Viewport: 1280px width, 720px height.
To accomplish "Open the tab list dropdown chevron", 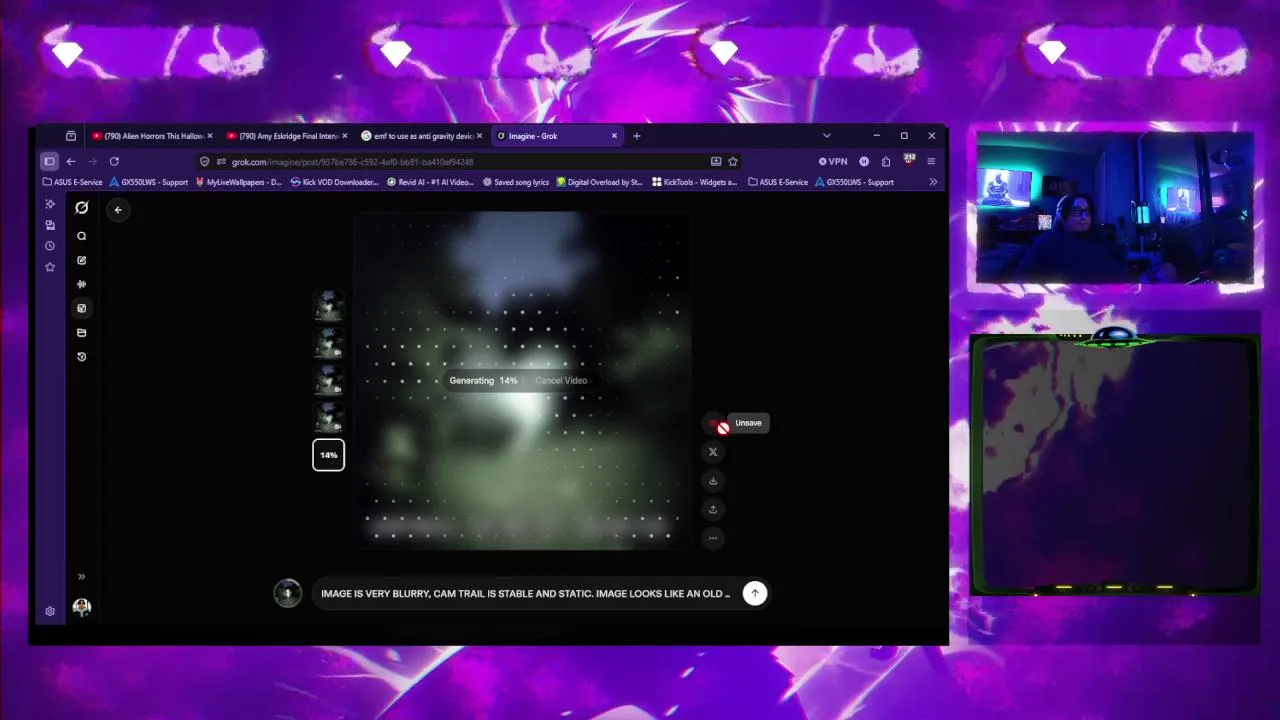I will (826, 136).
